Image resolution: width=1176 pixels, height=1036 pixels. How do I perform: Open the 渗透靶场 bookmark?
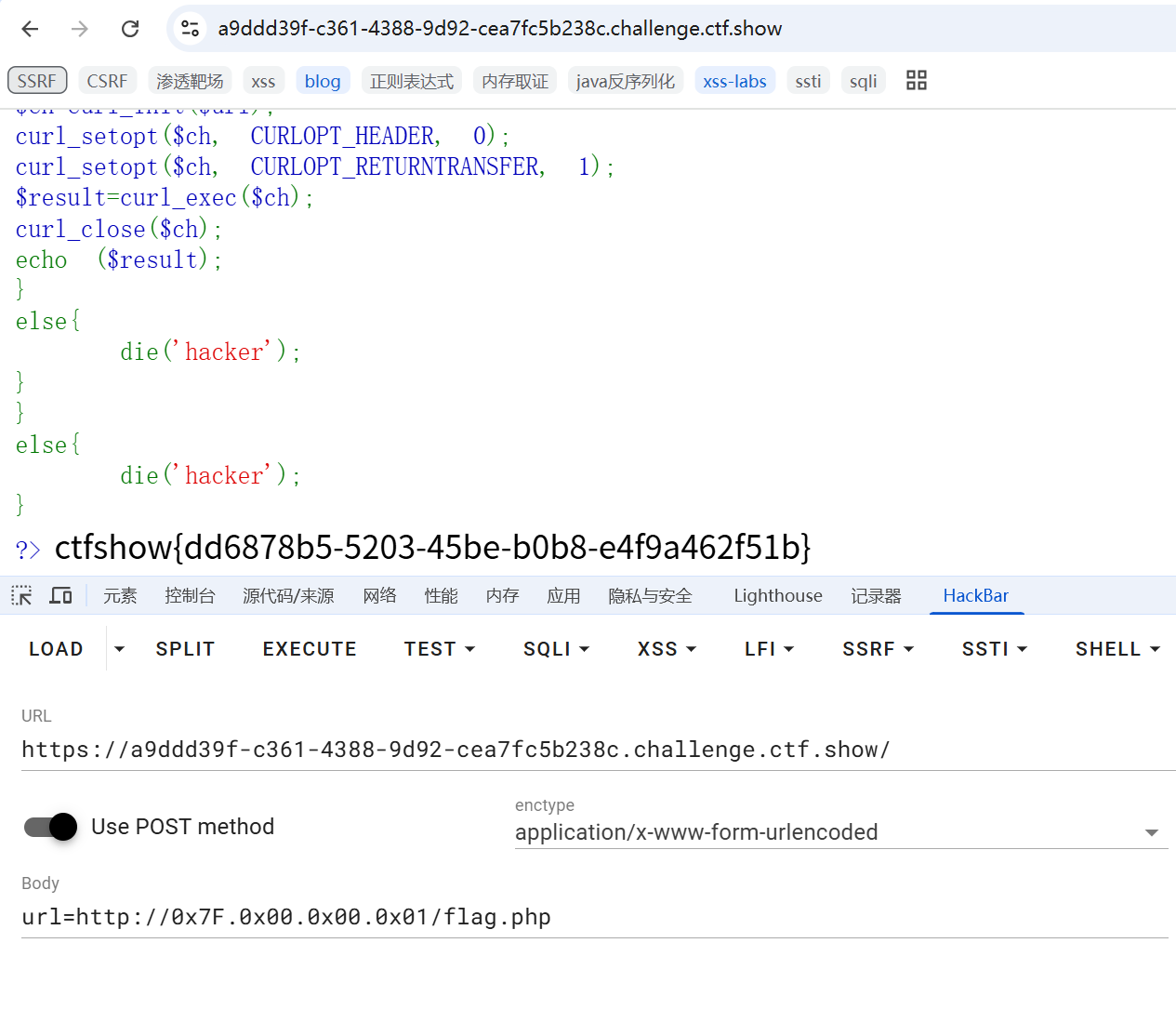tap(190, 81)
